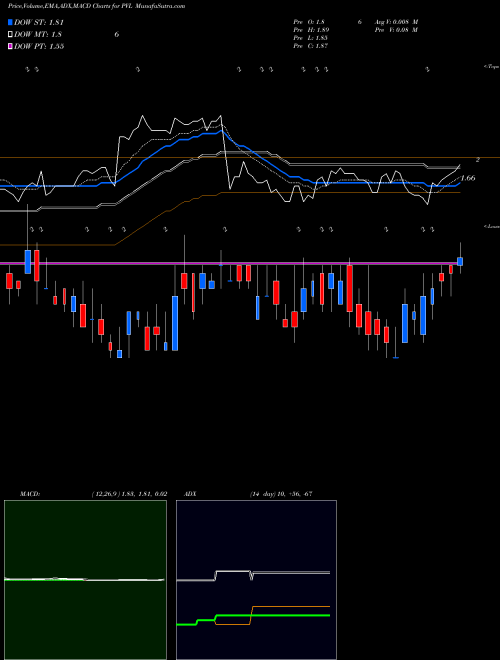500x660 pixels.
Task: Click the 'Avg V: 0.008 M' volume text
Action: 396,22
